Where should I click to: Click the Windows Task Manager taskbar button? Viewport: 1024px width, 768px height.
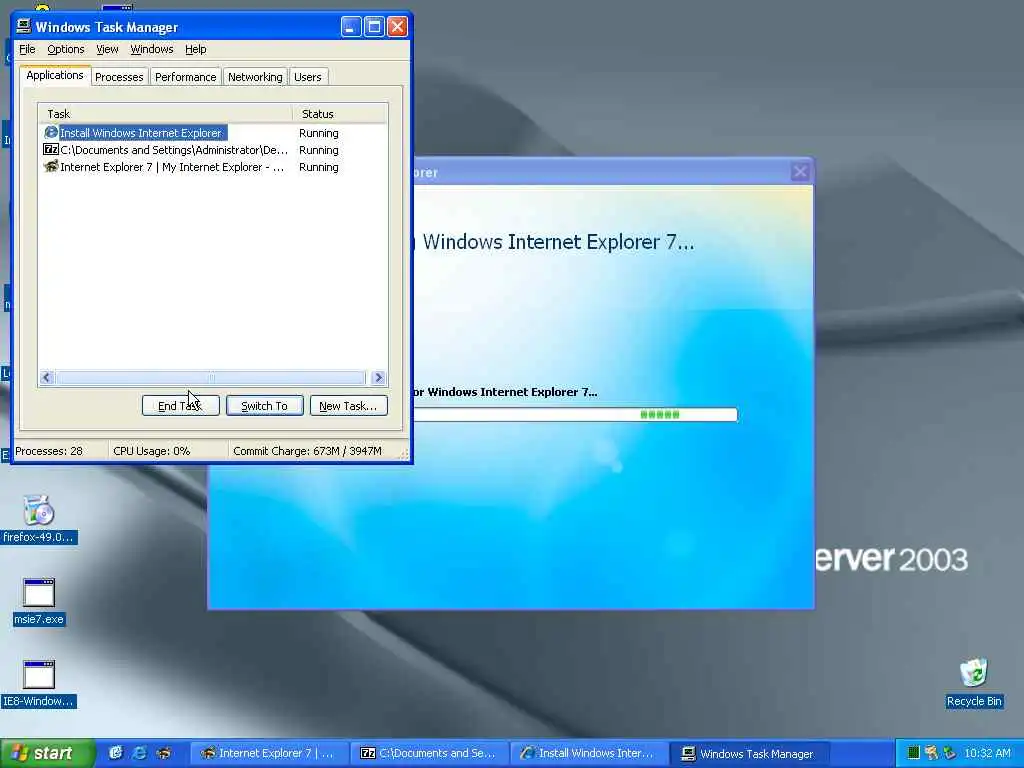click(x=749, y=754)
